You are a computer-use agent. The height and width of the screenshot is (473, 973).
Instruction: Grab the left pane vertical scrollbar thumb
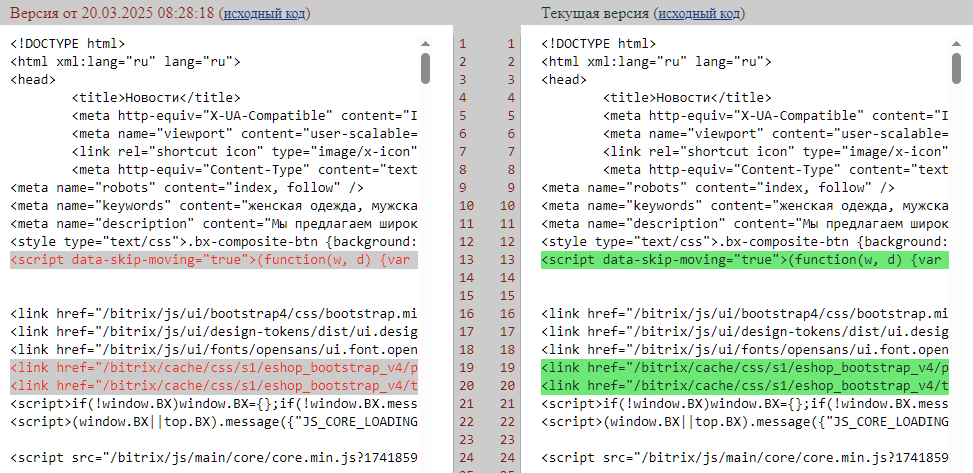tap(425, 68)
